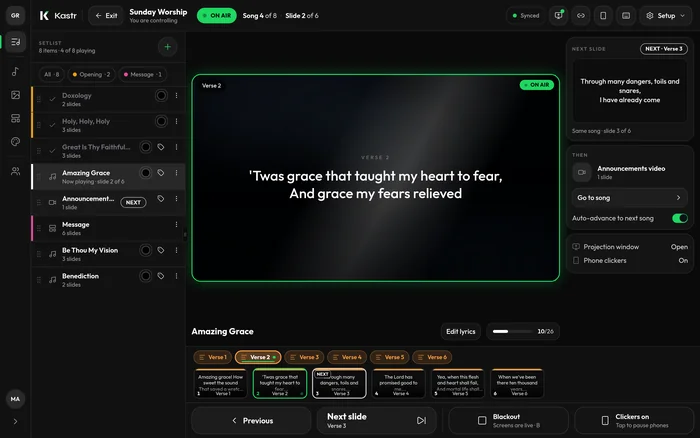700x438 pixels.
Task: Toggle the circle on Holy, Holy, Holy row
Action: pos(161,121)
